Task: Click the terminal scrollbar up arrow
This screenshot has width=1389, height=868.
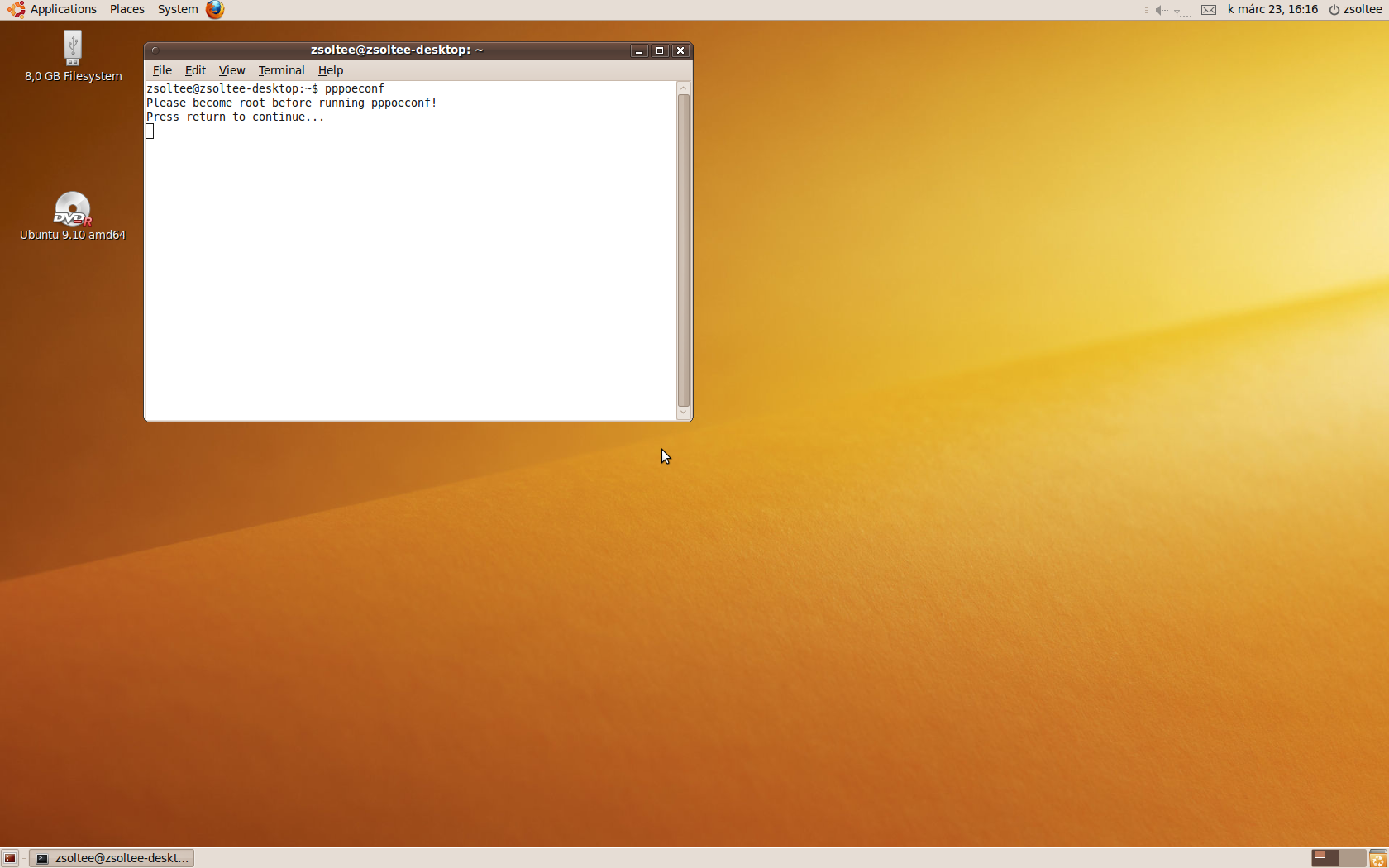Action: click(x=683, y=88)
